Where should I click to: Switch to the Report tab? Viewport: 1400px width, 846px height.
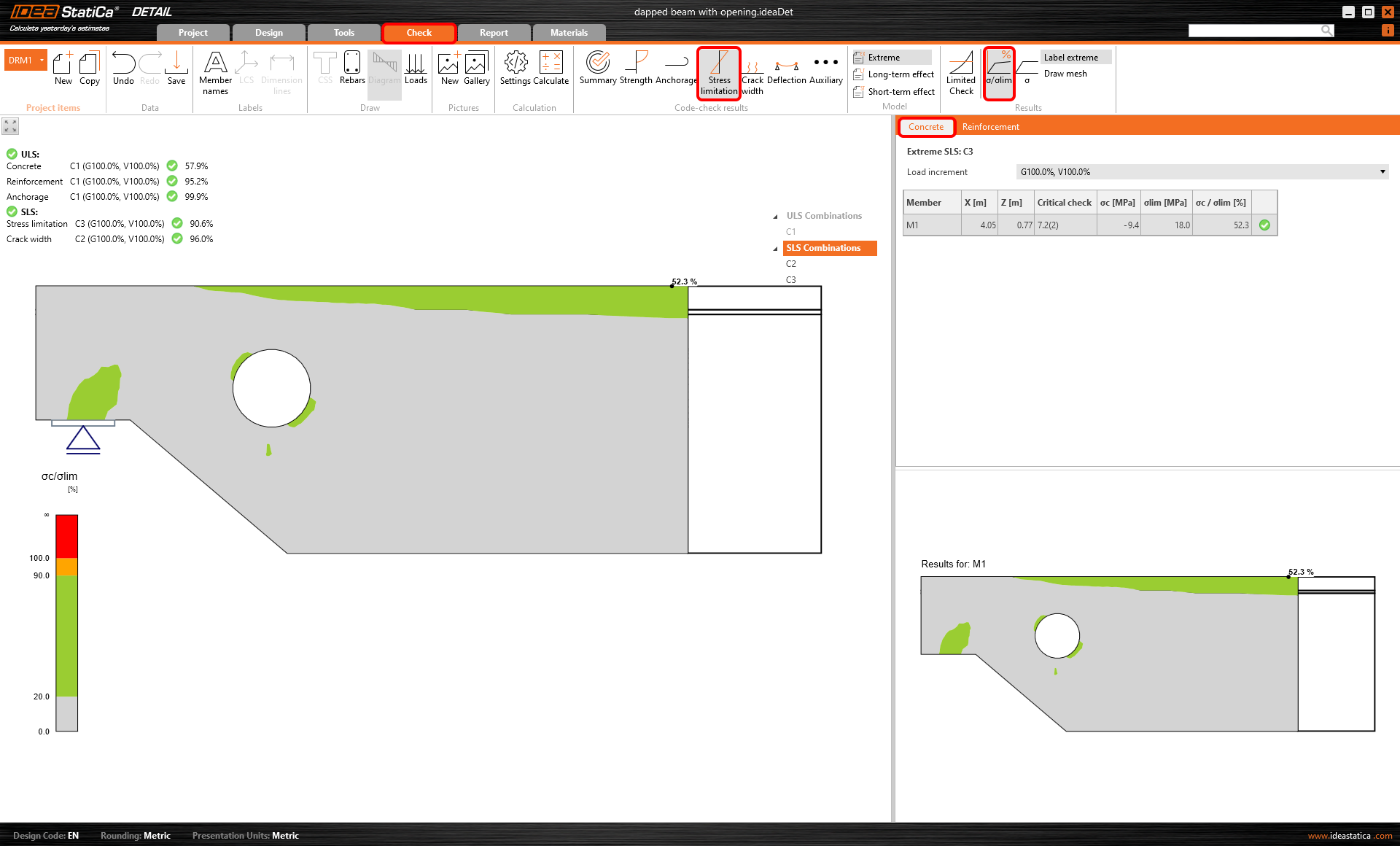click(x=494, y=33)
